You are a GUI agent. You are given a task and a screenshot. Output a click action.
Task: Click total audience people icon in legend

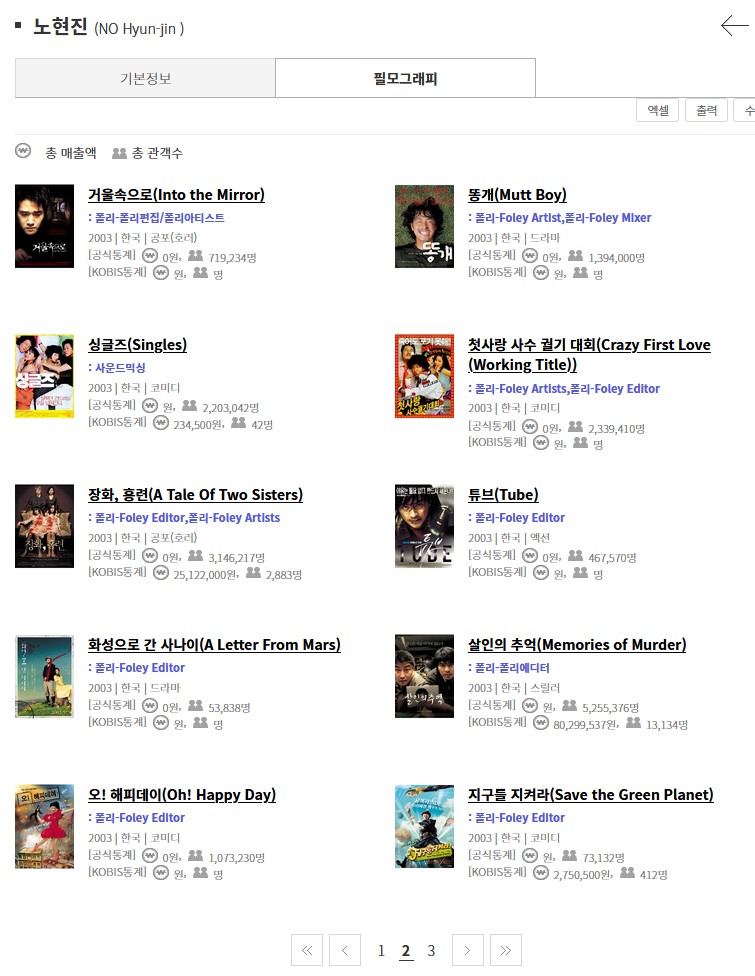click(x=119, y=153)
